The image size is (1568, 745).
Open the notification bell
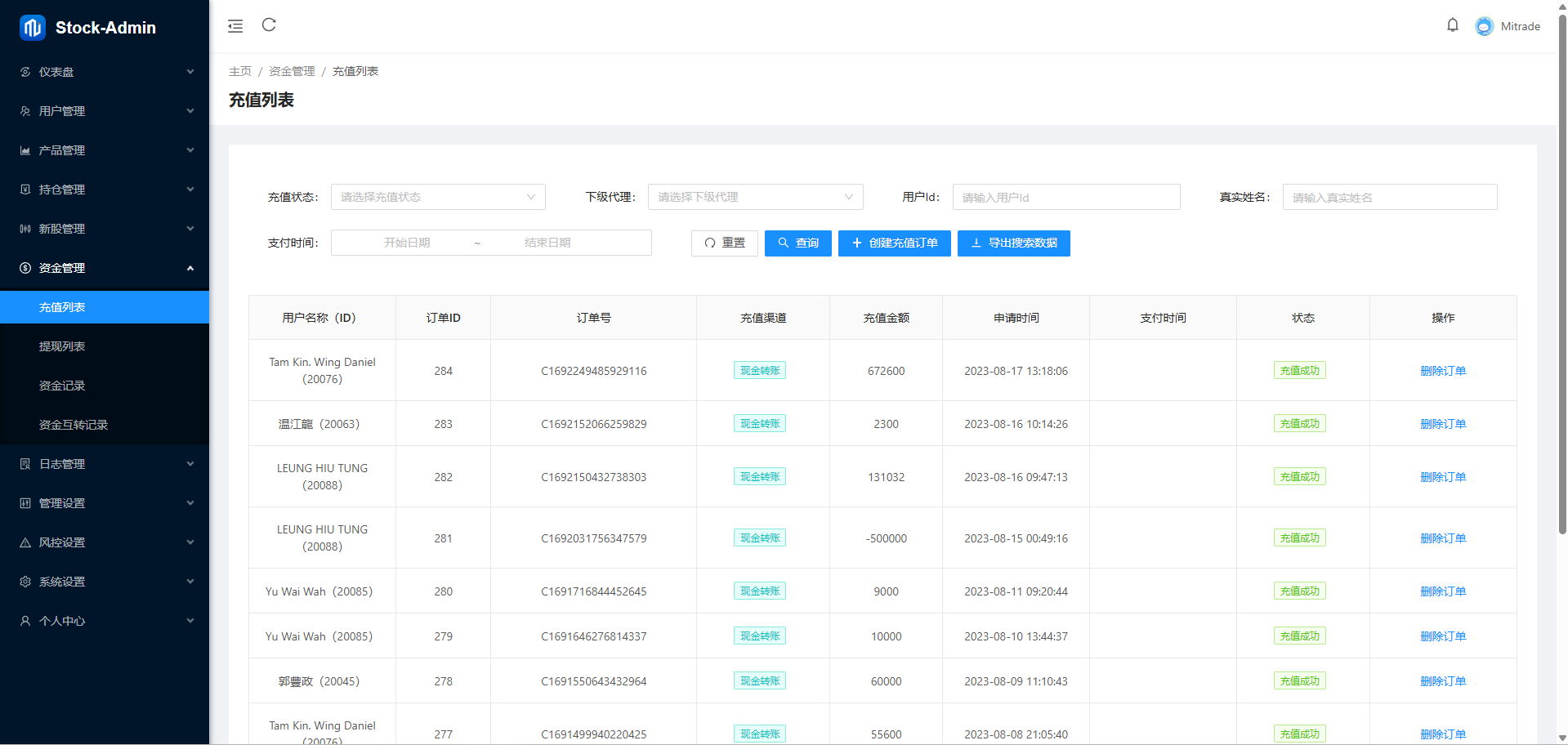coord(1452,25)
